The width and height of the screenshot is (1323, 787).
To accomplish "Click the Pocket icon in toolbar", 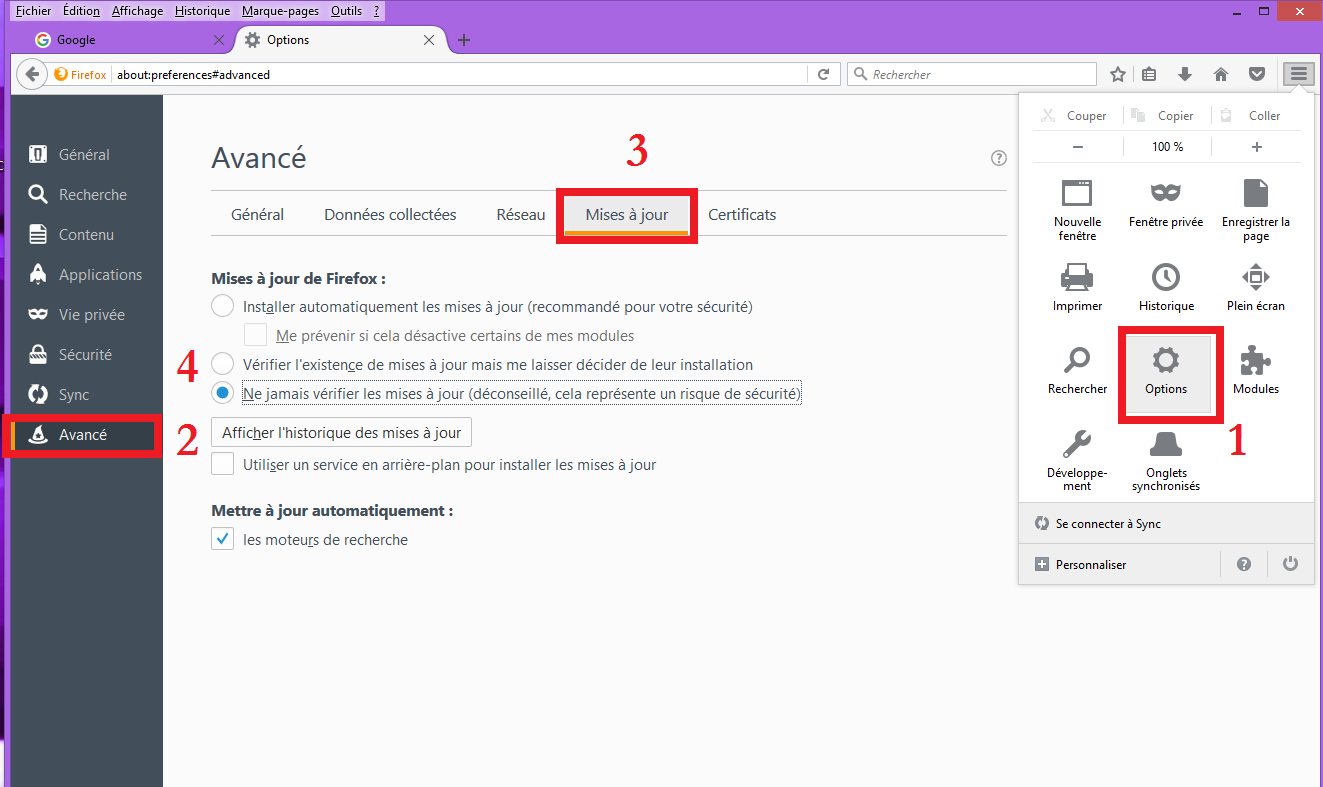I will coord(1257,74).
